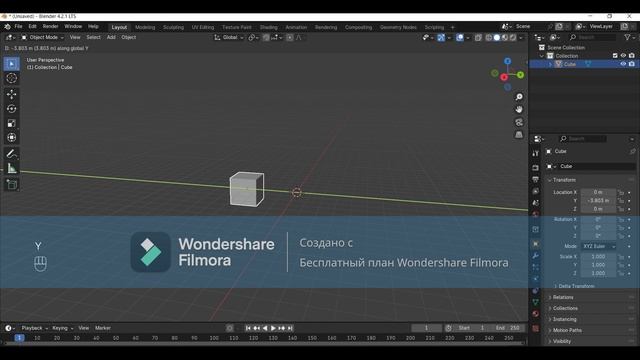Click the blue Z axis gizmo handle

pyautogui.click(x=507, y=61)
